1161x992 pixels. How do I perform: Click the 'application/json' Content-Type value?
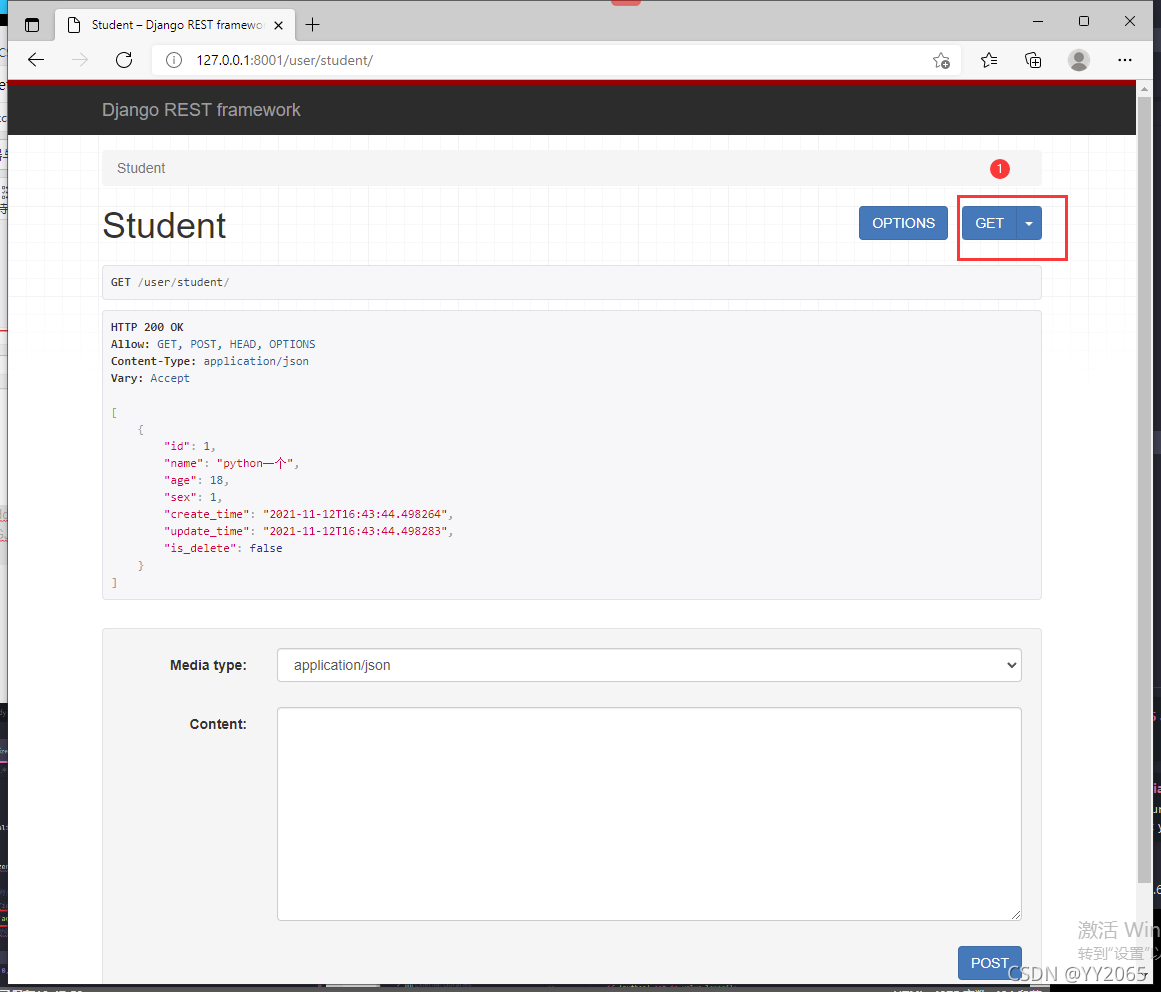256,361
